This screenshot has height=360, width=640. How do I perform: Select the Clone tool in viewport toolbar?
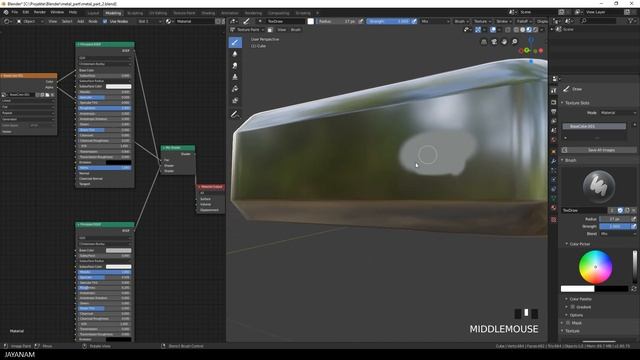click(235, 77)
